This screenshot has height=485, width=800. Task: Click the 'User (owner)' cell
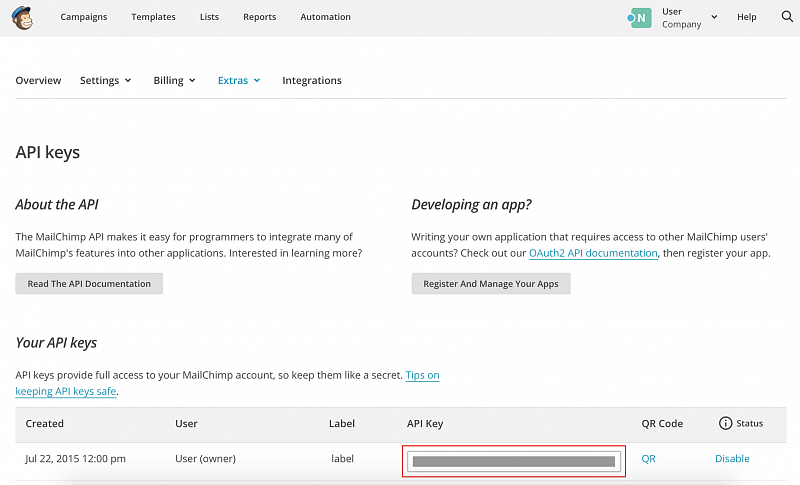(205, 458)
